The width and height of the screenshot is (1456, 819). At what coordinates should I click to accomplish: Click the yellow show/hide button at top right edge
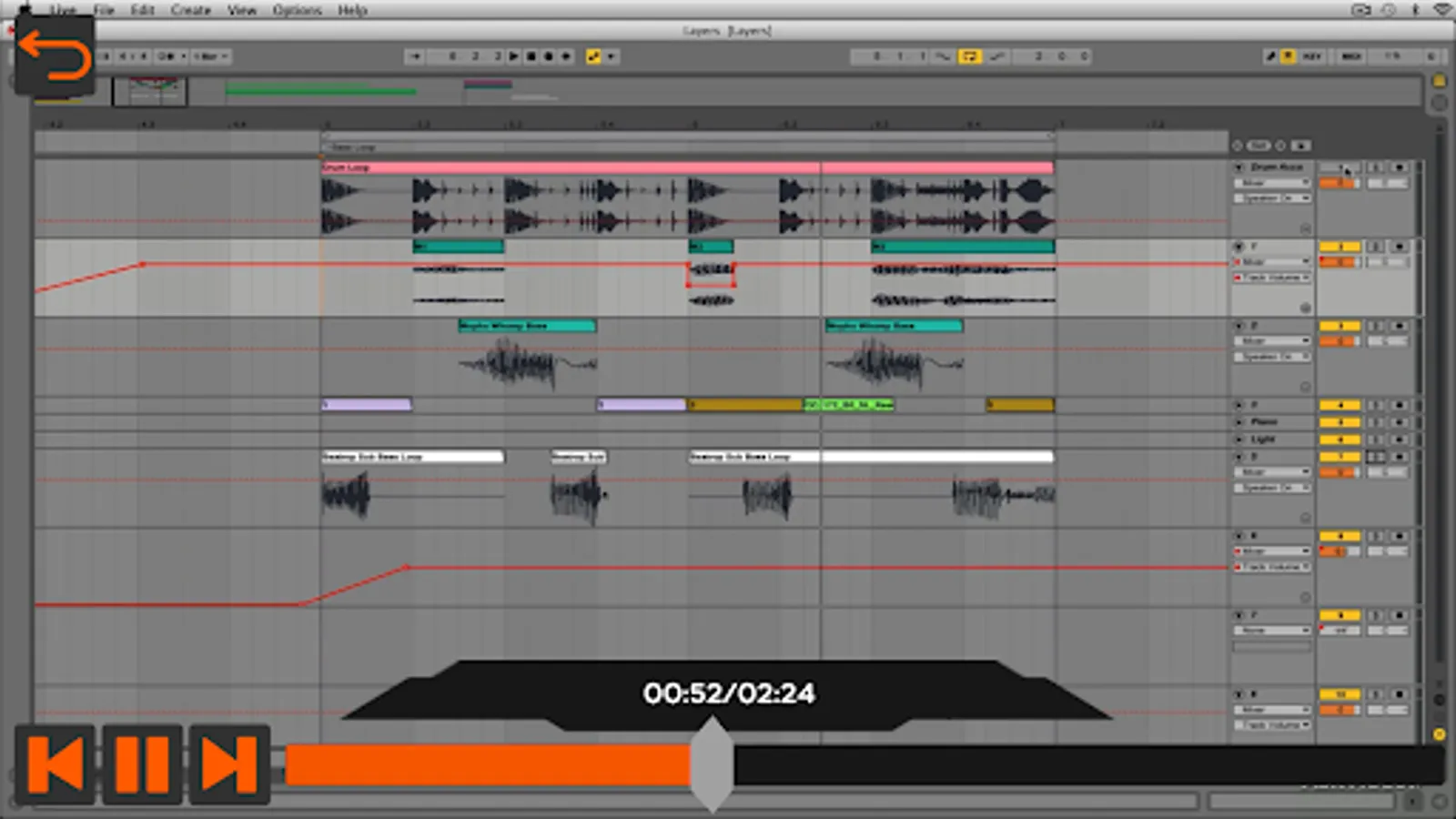click(1439, 81)
